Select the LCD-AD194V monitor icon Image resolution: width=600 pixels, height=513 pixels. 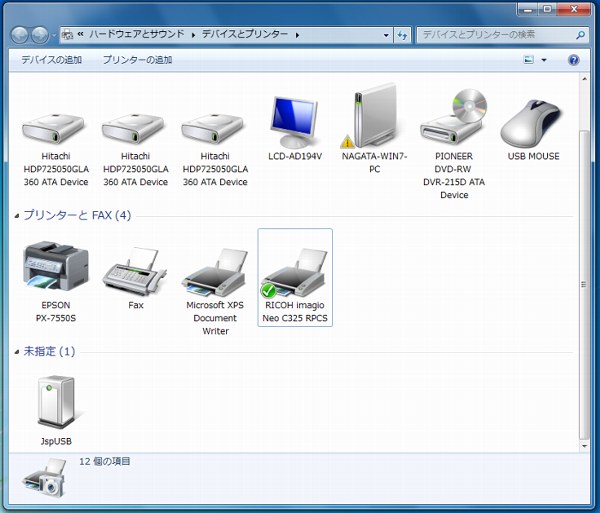tap(295, 122)
